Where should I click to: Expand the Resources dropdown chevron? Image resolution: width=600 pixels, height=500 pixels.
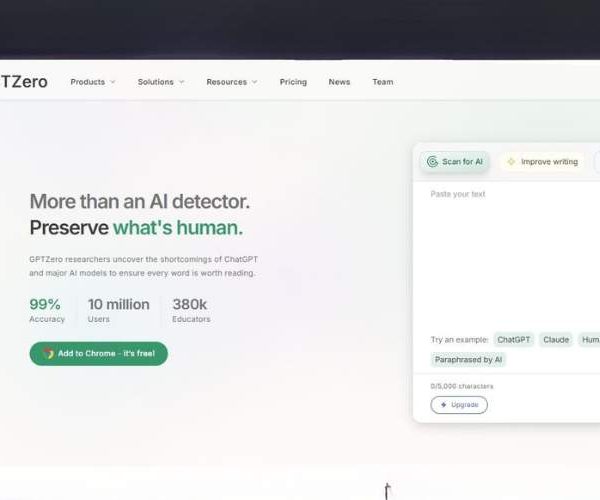(254, 82)
